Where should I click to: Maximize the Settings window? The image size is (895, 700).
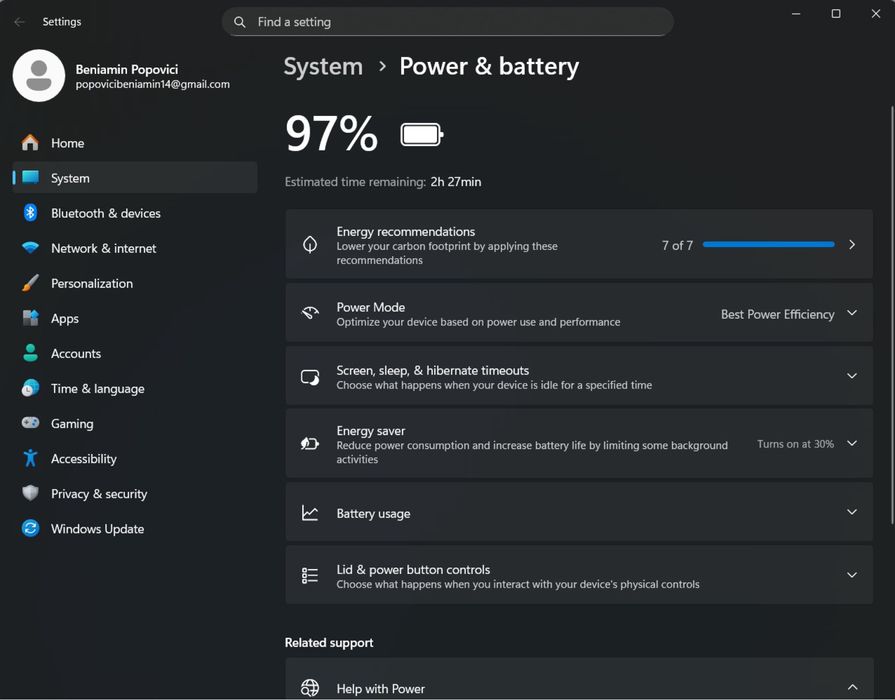point(836,13)
